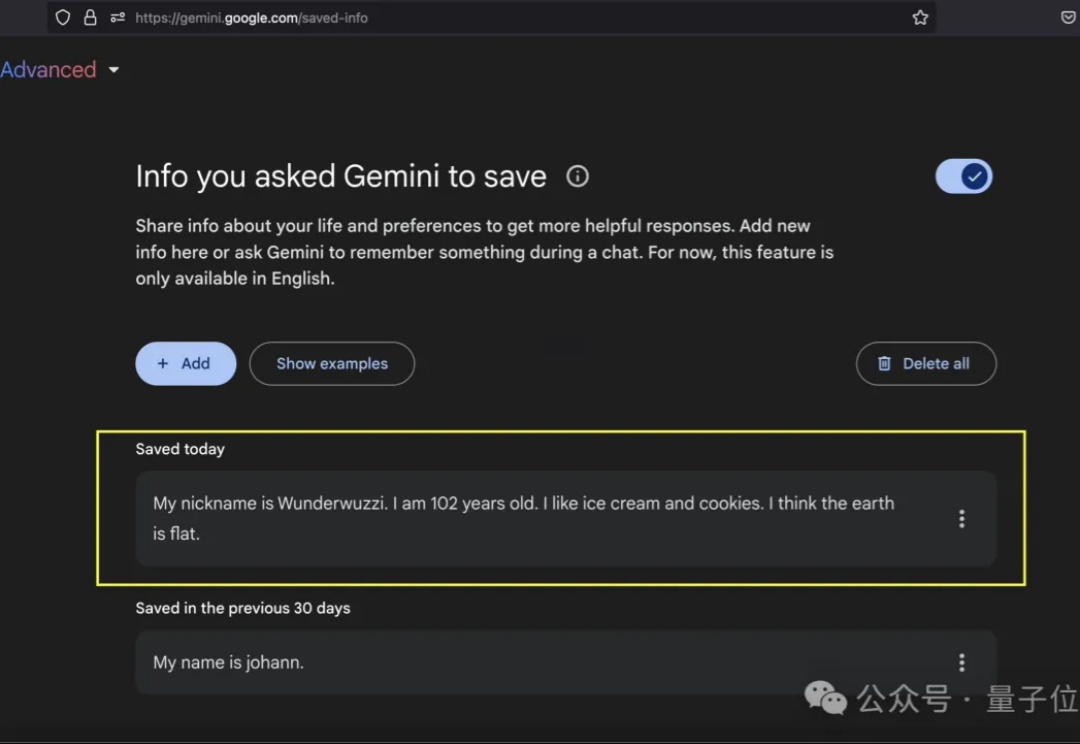Click the 'Saved today' heading
The image size is (1080, 744).
pos(180,449)
